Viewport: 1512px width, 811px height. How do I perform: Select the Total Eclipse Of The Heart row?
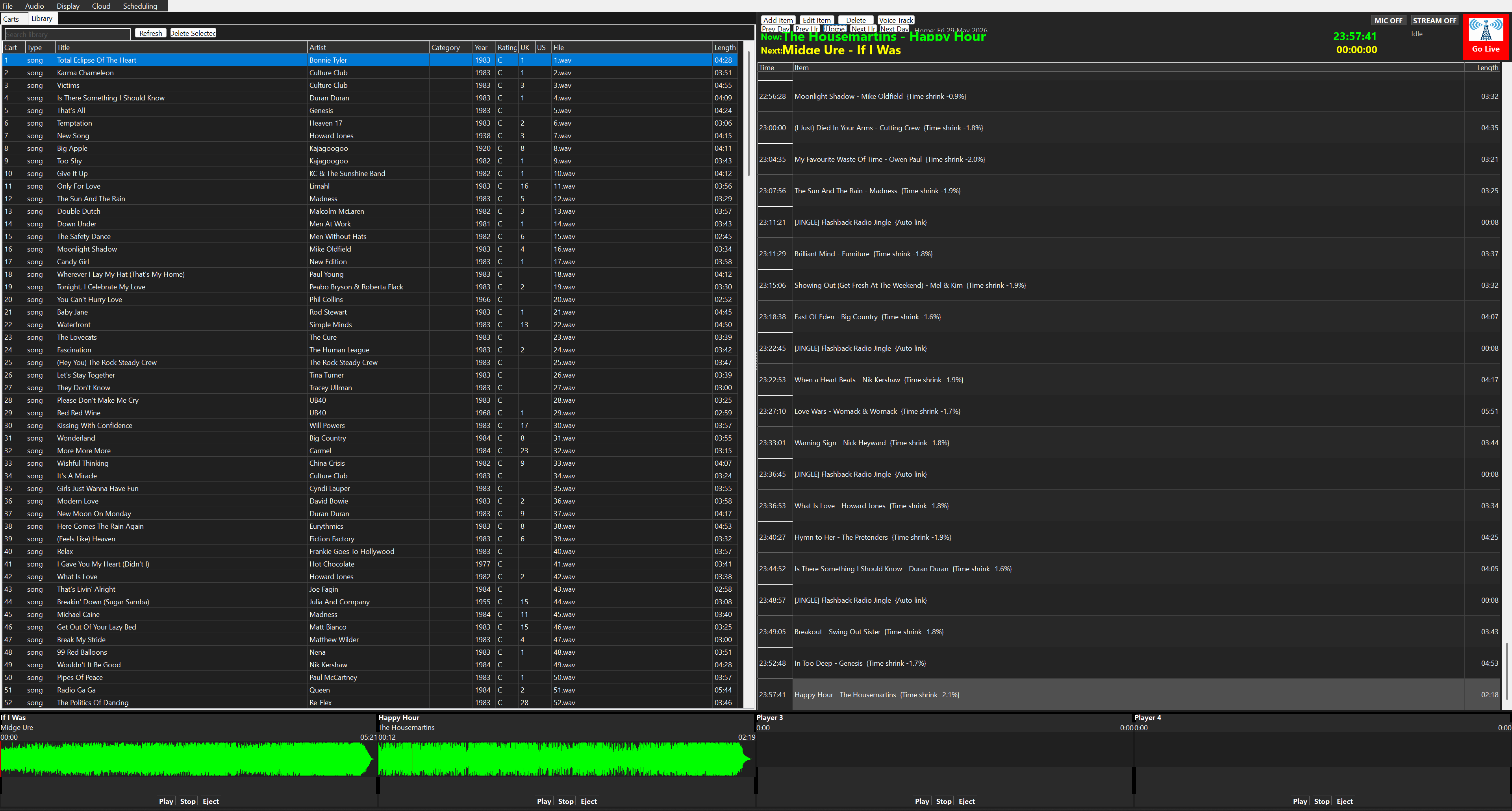tap(370, 60)
